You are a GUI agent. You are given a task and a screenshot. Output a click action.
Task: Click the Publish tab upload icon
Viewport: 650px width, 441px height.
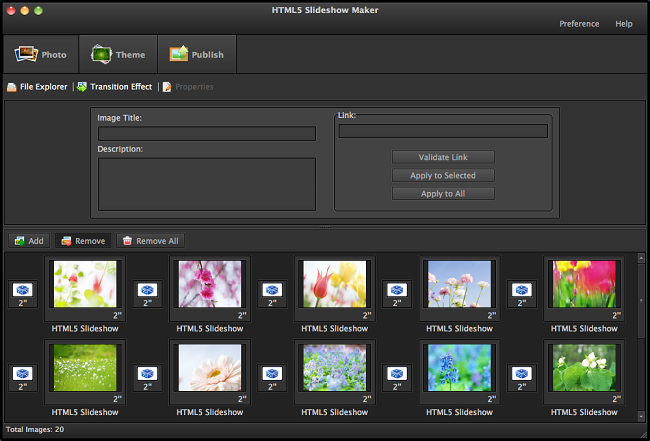click(x=179, y=54)
